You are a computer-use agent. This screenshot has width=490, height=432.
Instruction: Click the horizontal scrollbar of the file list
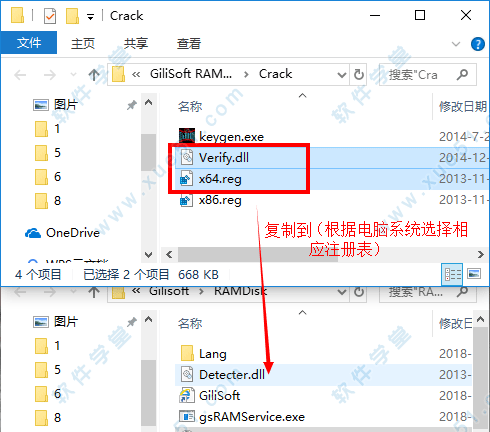(323, 255)
